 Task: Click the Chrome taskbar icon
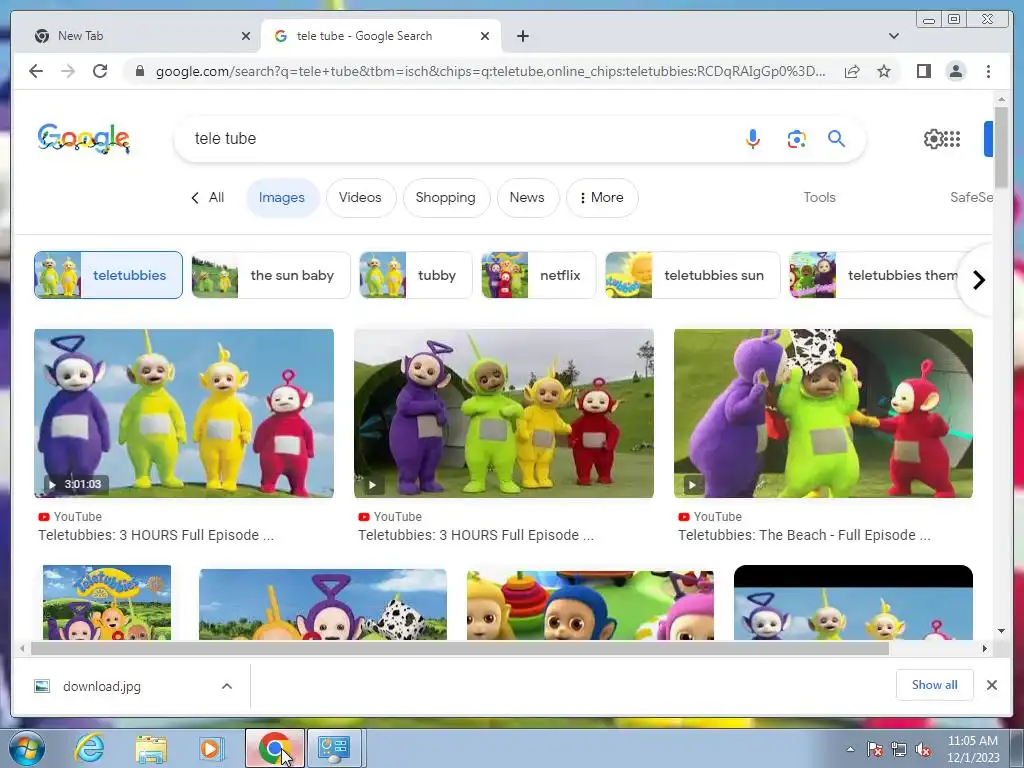(275, 748)
